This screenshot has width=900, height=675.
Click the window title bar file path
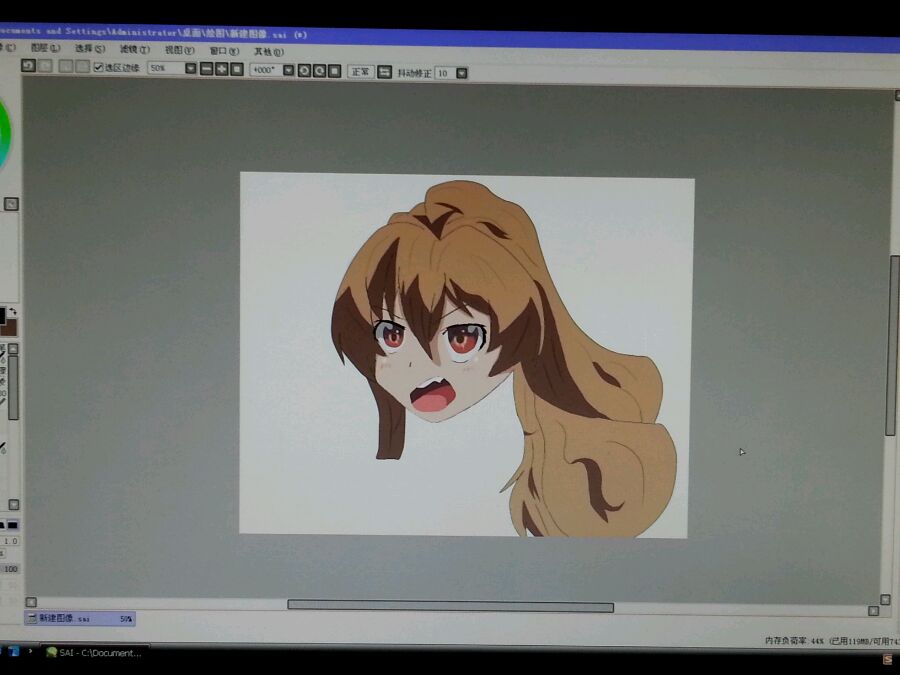click(154, 32)
